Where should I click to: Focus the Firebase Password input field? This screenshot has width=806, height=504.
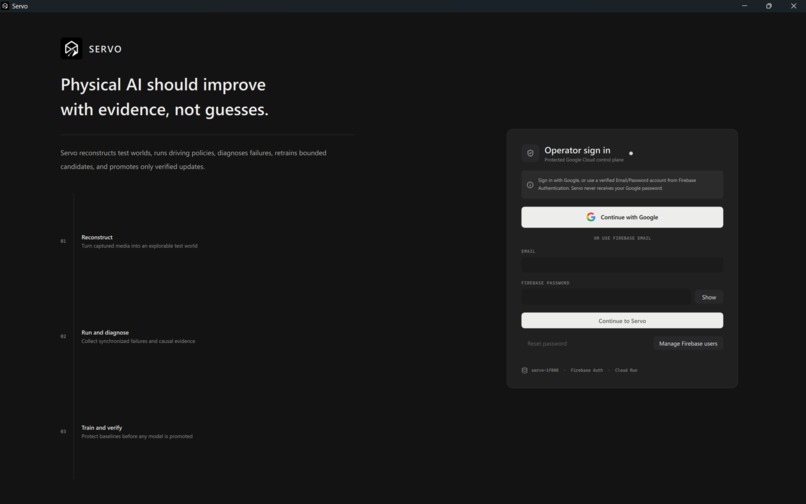tap(606, 297)
